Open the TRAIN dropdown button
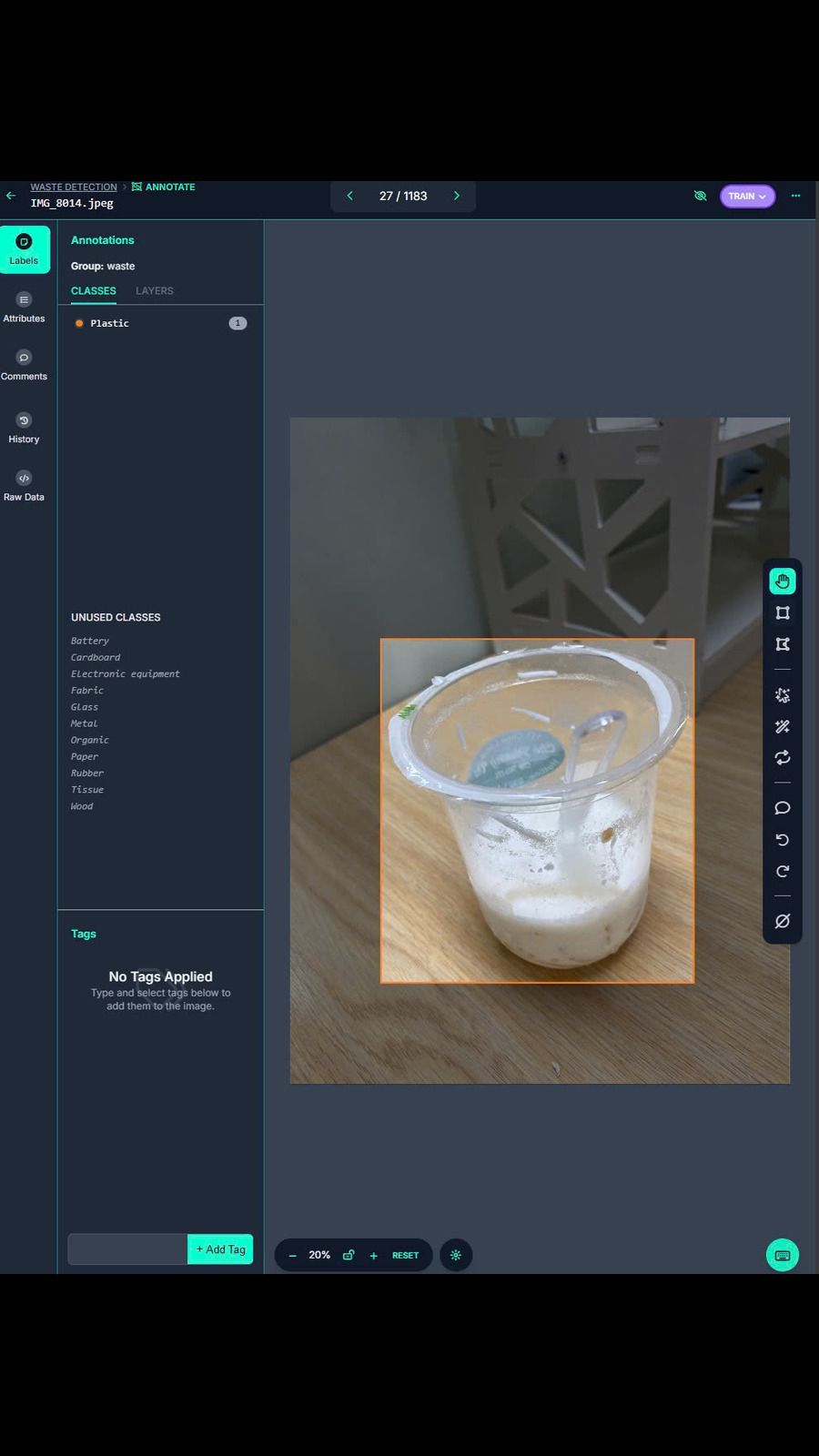 [747, 196]
